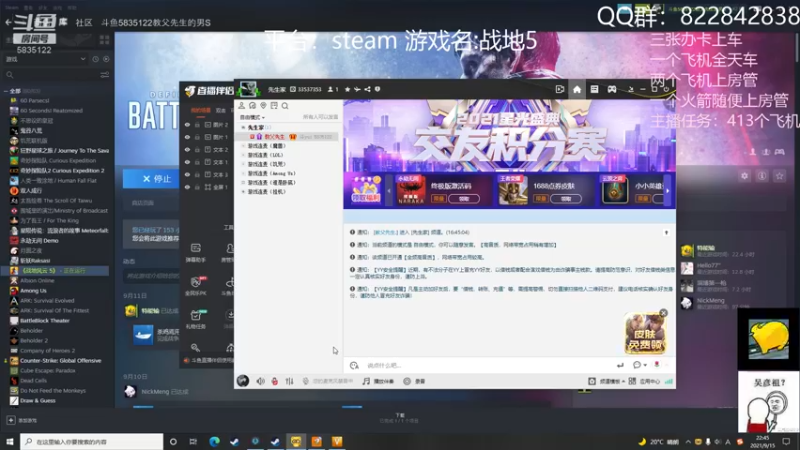The image size is (800, 450).
Task: Open the Windows Start menu
Action: 10,441
